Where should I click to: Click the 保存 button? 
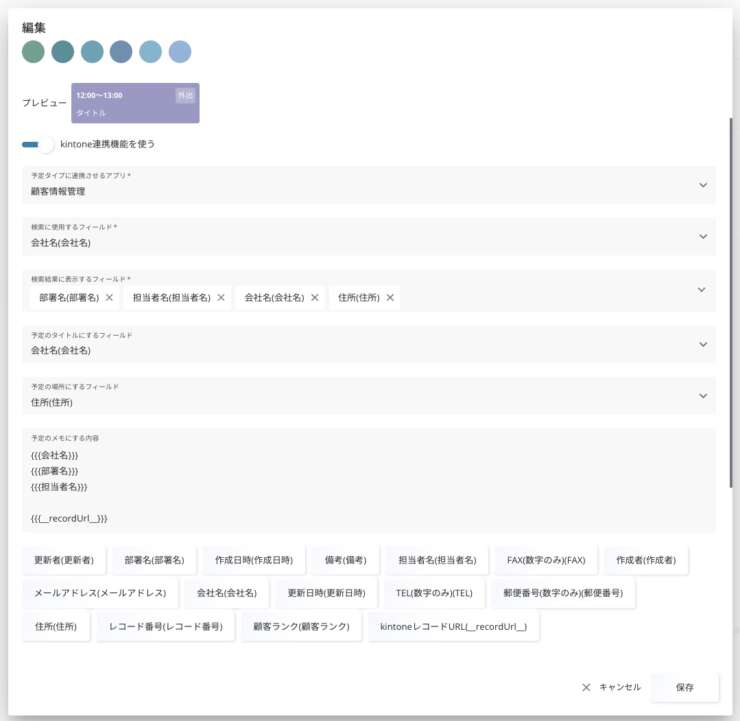click(x=685, y=687)
